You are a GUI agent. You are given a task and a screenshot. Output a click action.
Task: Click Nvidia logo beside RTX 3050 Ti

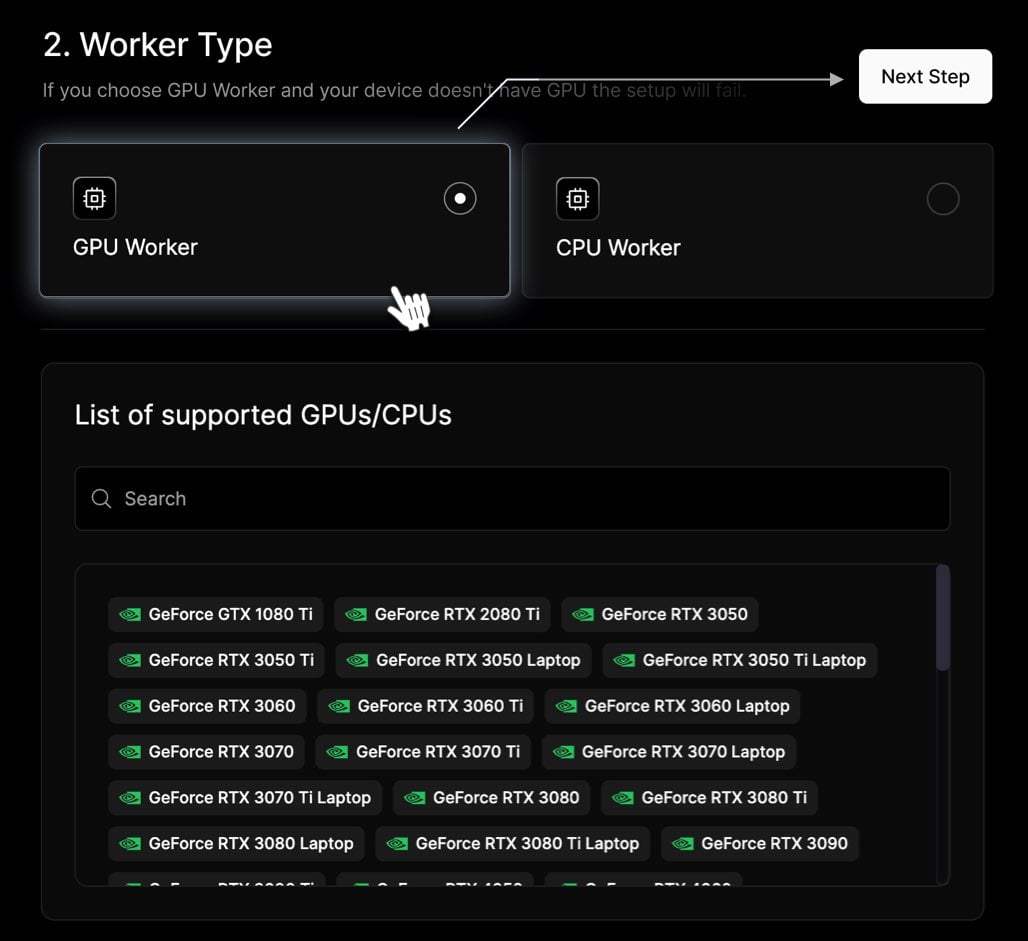[x=130, y=660]
